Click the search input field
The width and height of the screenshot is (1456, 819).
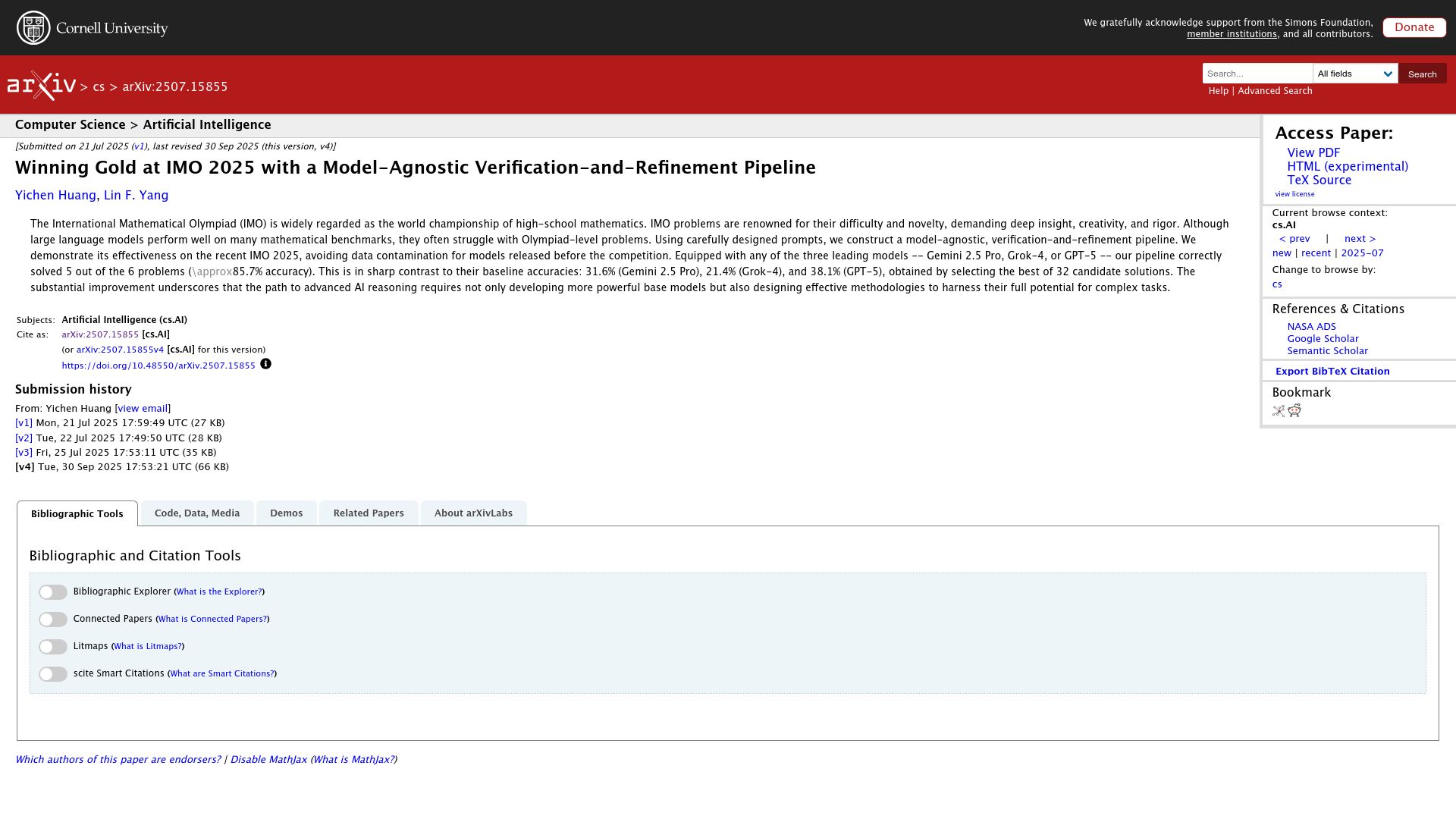1257,74
